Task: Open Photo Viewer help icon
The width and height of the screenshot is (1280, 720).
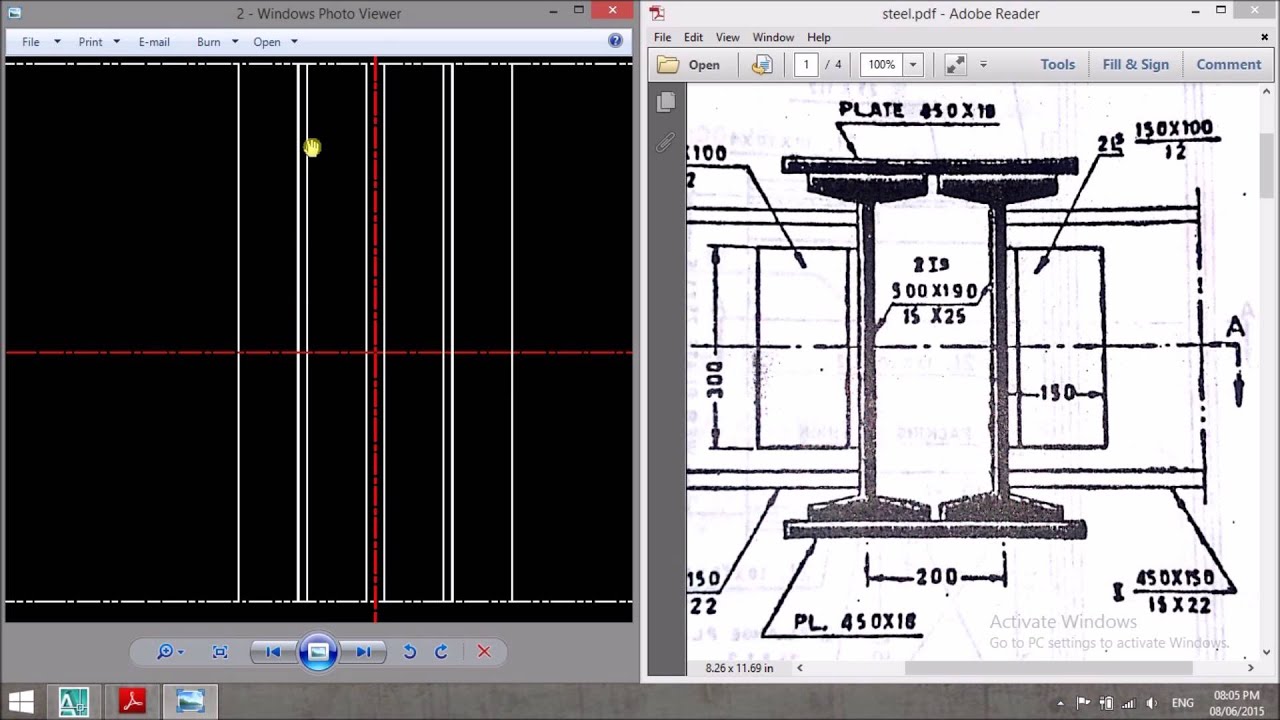Action: tap(615, 41)
